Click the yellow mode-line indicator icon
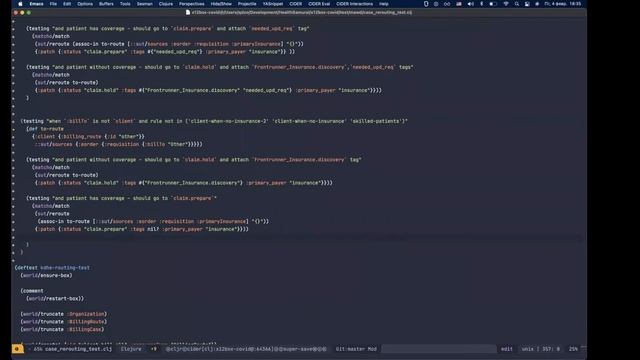 coord(17,349)
